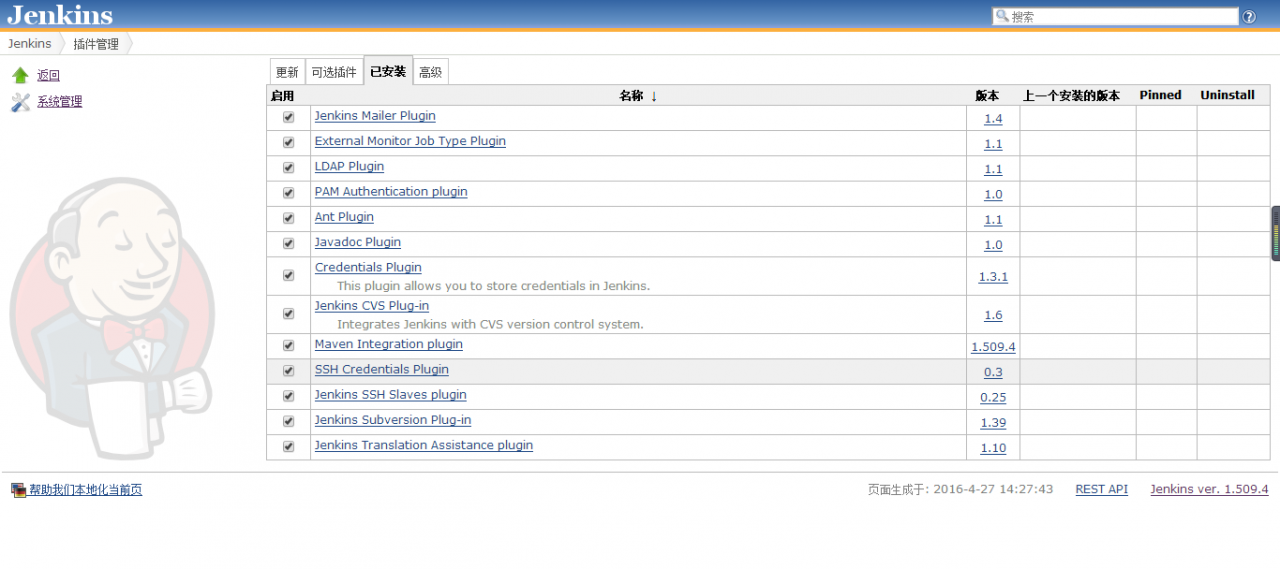The width and height of the screenshot is (1280, 569).
Task: Click 'This plugin allows you to store credentials' text
Action: pyautogui.click(x=493, y=286)
